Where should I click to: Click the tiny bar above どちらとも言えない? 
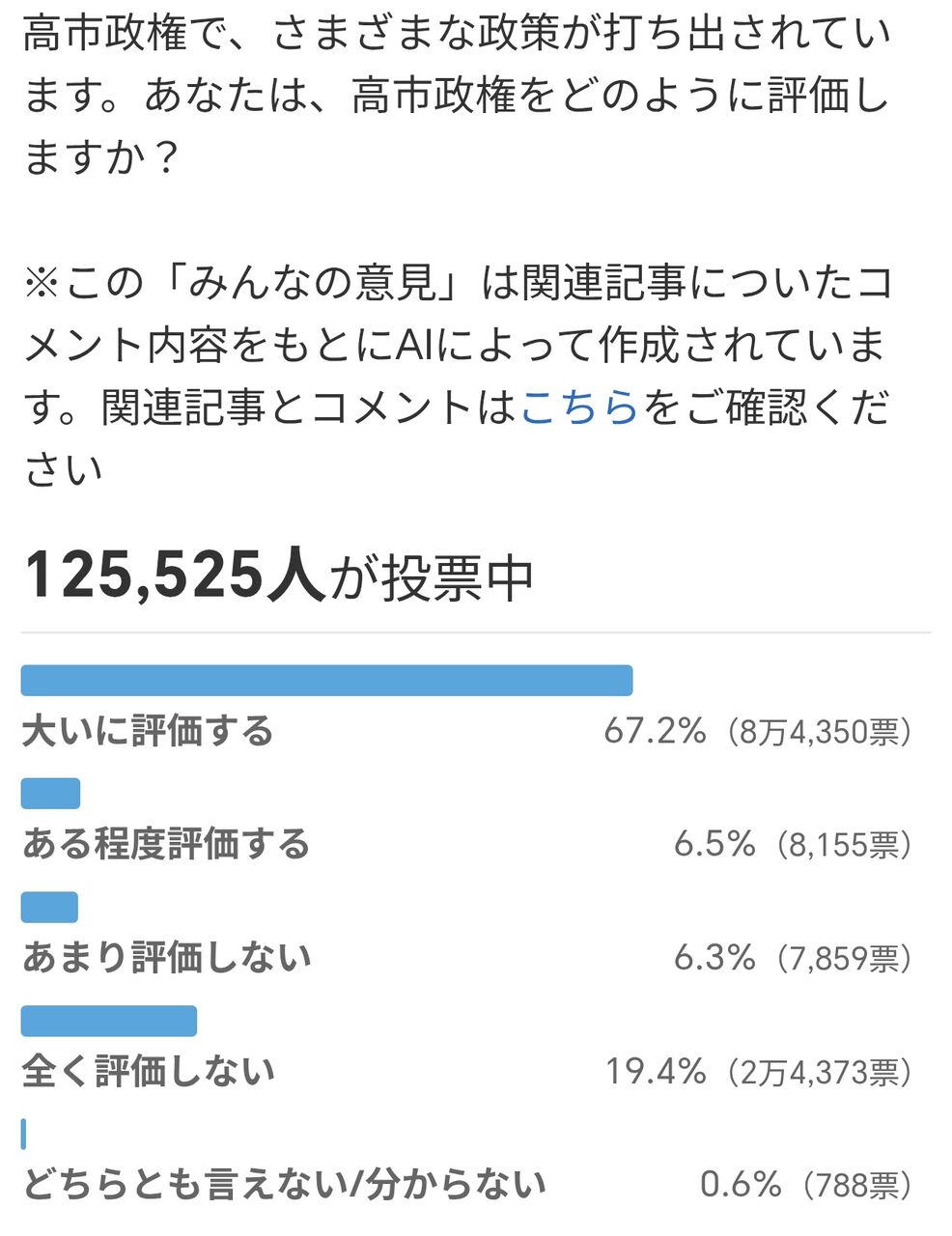tap(24, 1134)
